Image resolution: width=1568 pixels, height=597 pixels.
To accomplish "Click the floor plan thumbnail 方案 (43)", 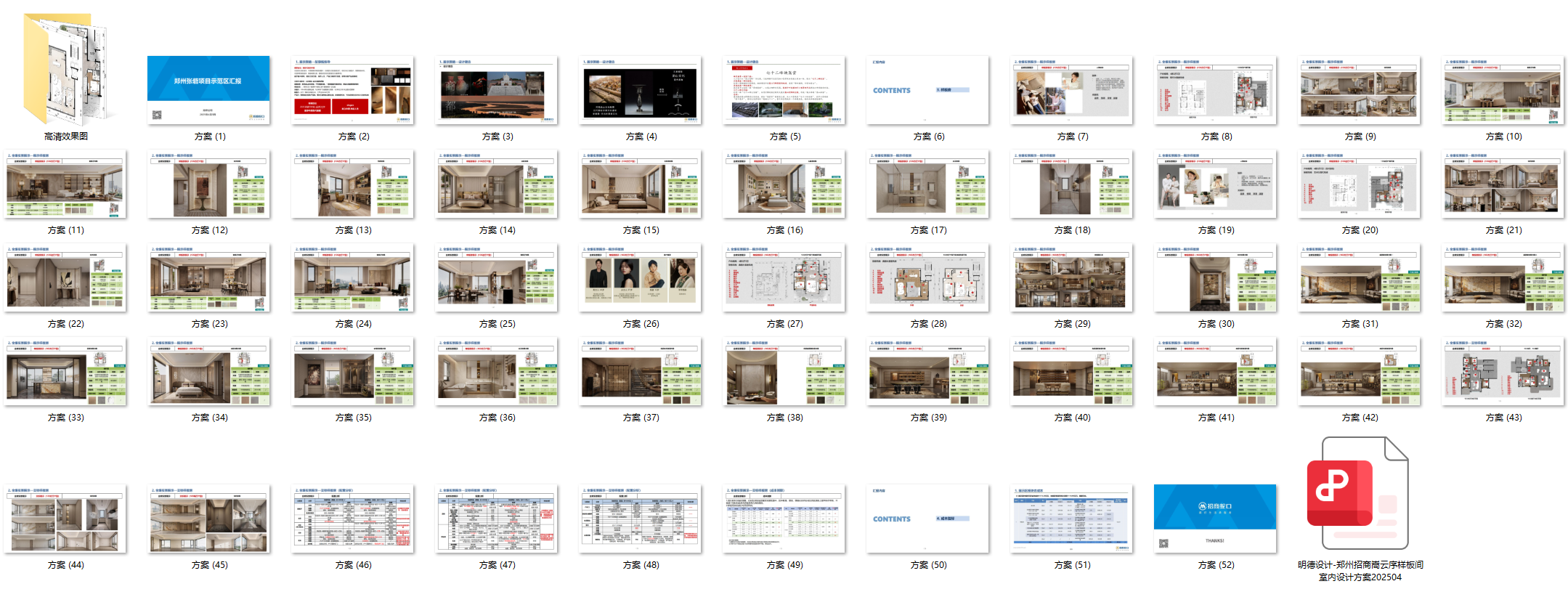I will click(1503, 371).
